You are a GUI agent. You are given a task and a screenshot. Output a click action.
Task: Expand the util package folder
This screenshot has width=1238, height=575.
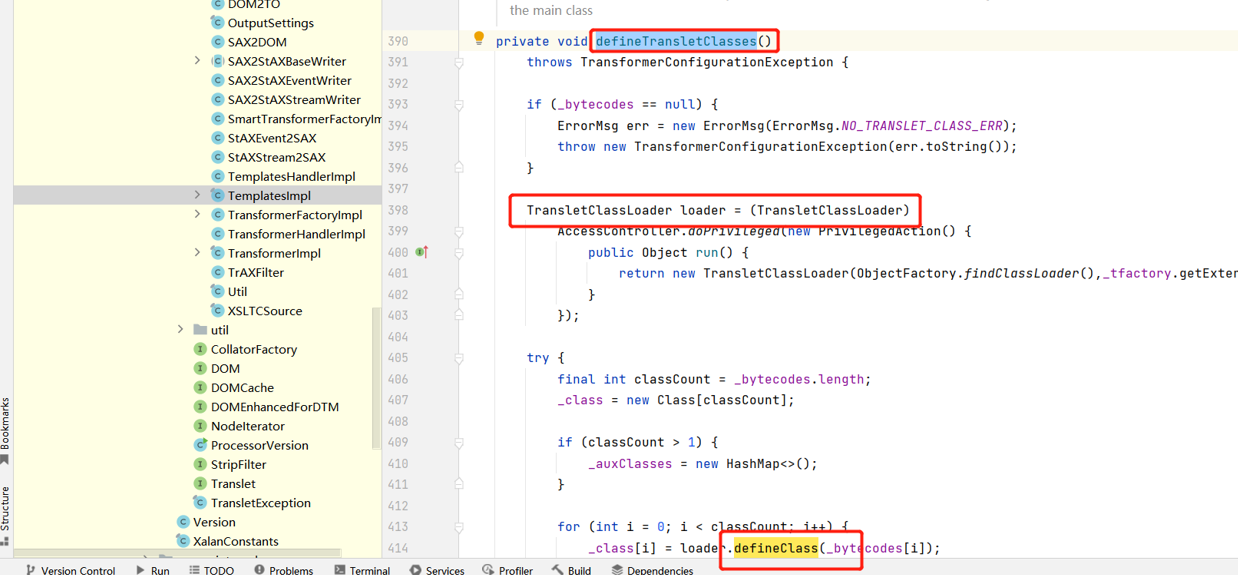click(180, 330)
